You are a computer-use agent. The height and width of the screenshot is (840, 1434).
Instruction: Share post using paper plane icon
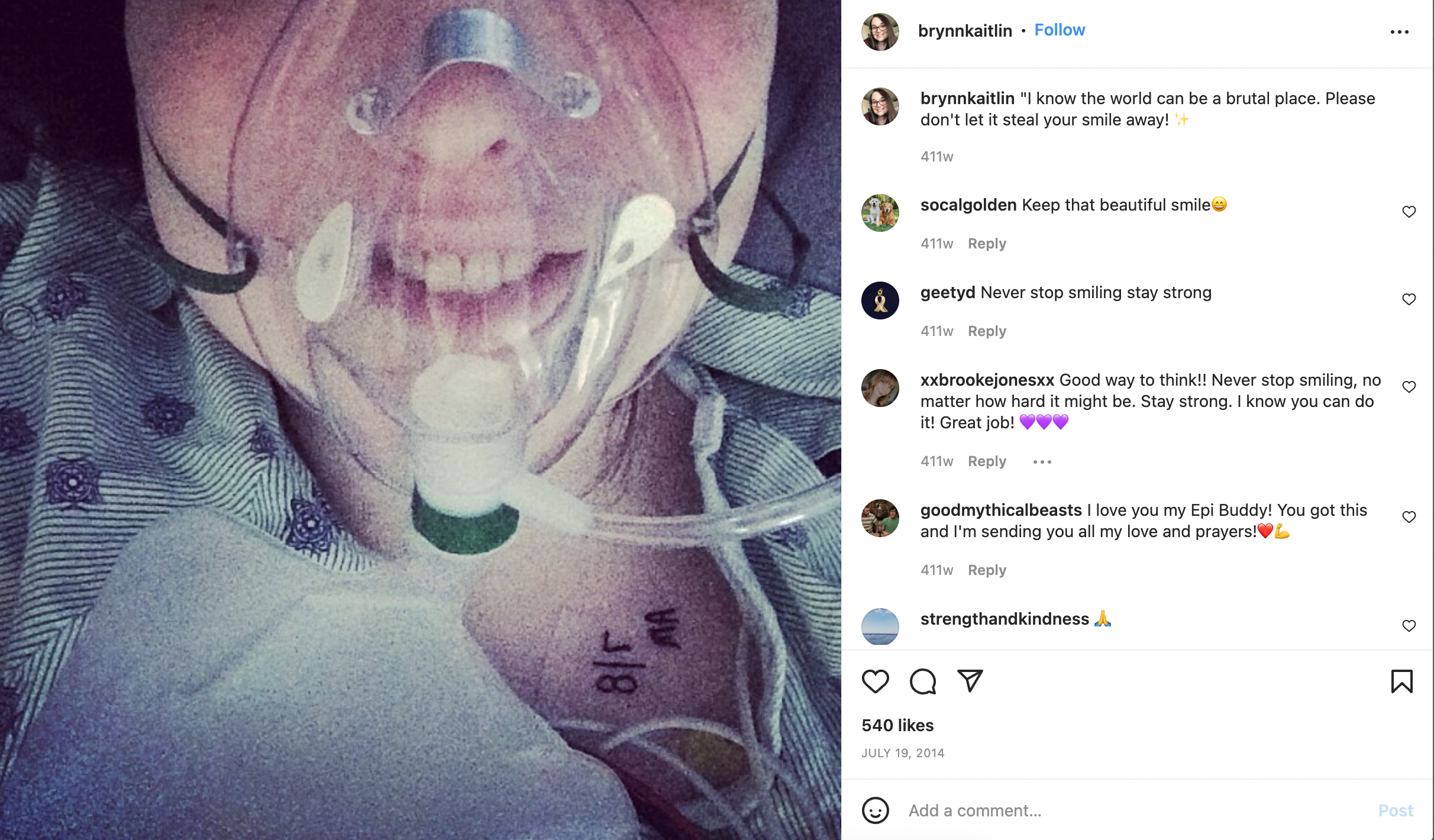[970, 681]
